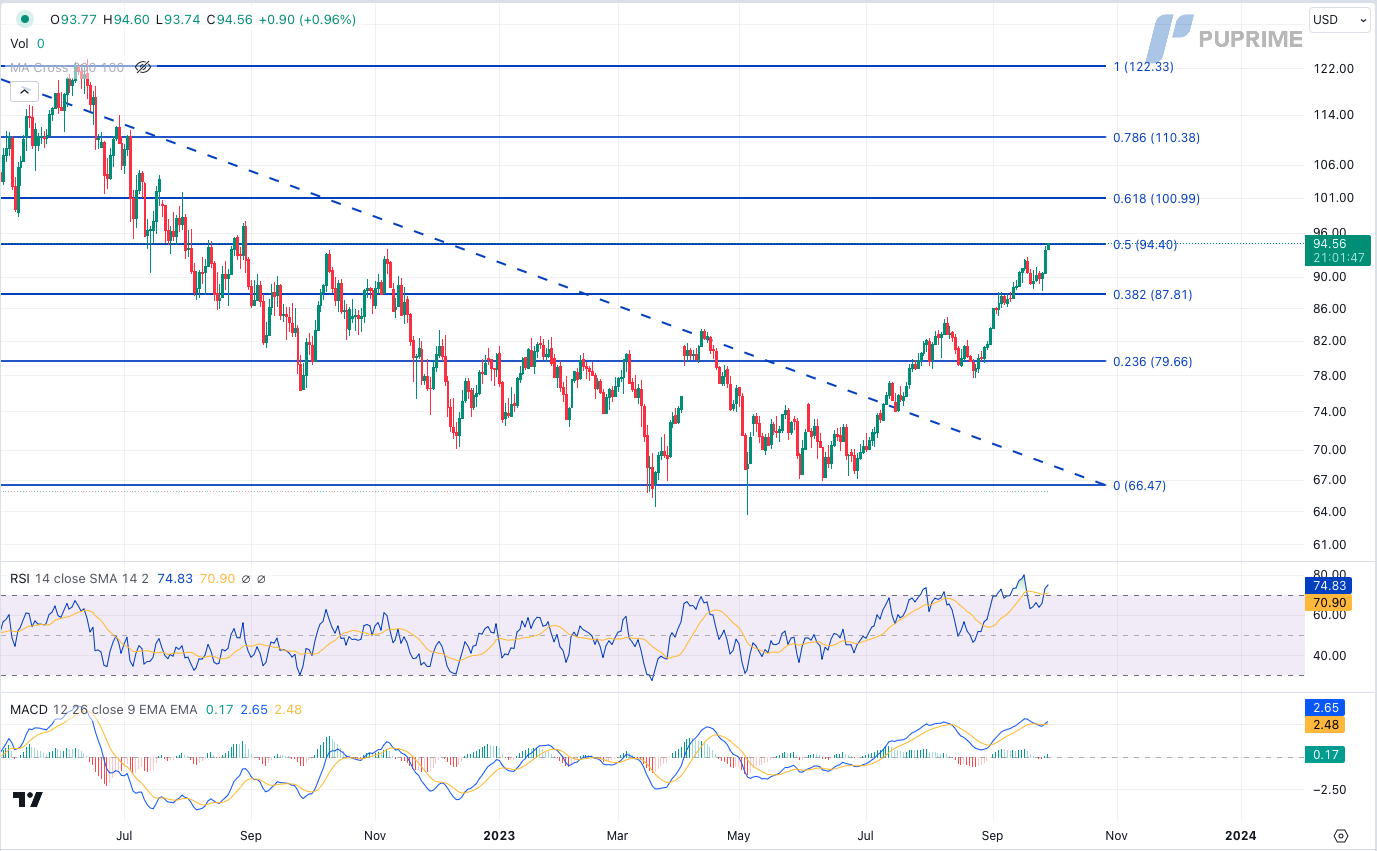Click the 0.786 (110.38) Fibonacci label
Image resolution: width=1377 pixels, height=851 pixels.
coord(1156,138)
